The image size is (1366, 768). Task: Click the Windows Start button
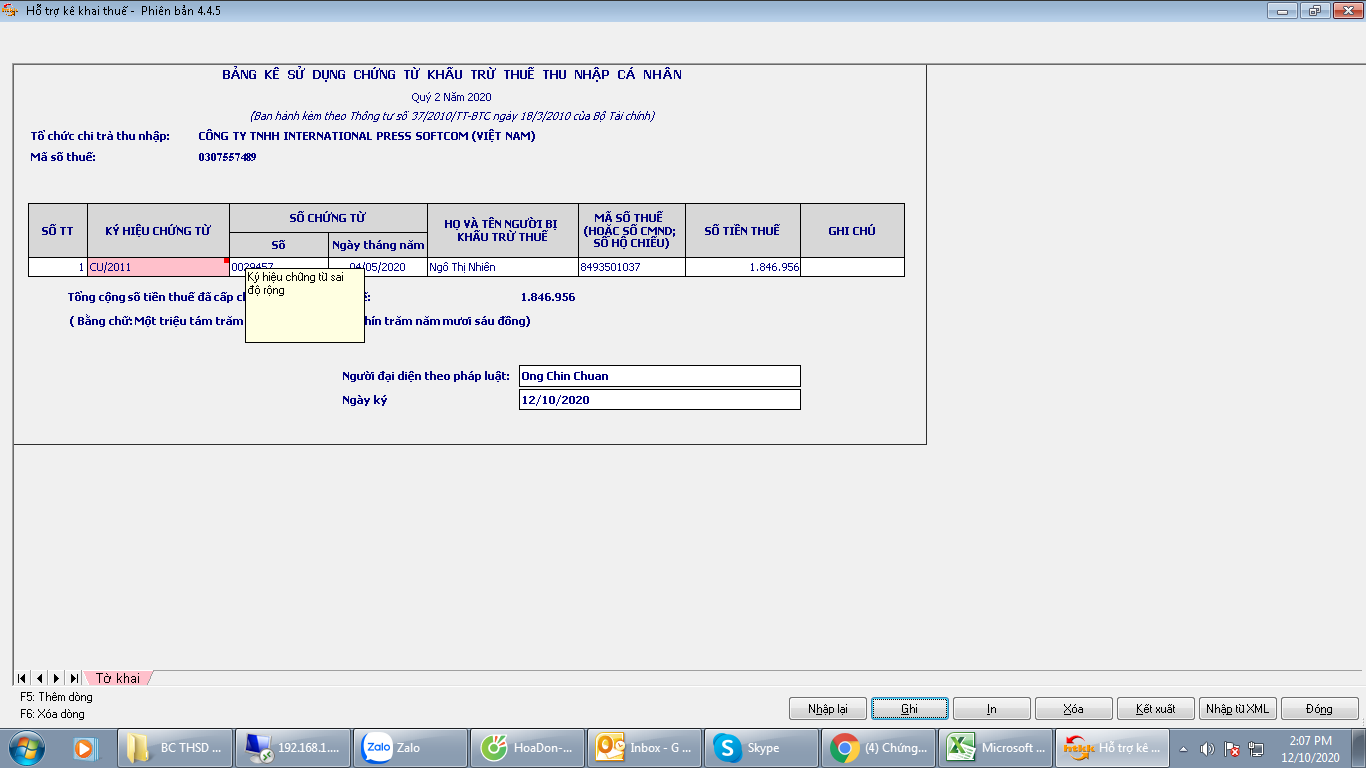coord(25,748)
